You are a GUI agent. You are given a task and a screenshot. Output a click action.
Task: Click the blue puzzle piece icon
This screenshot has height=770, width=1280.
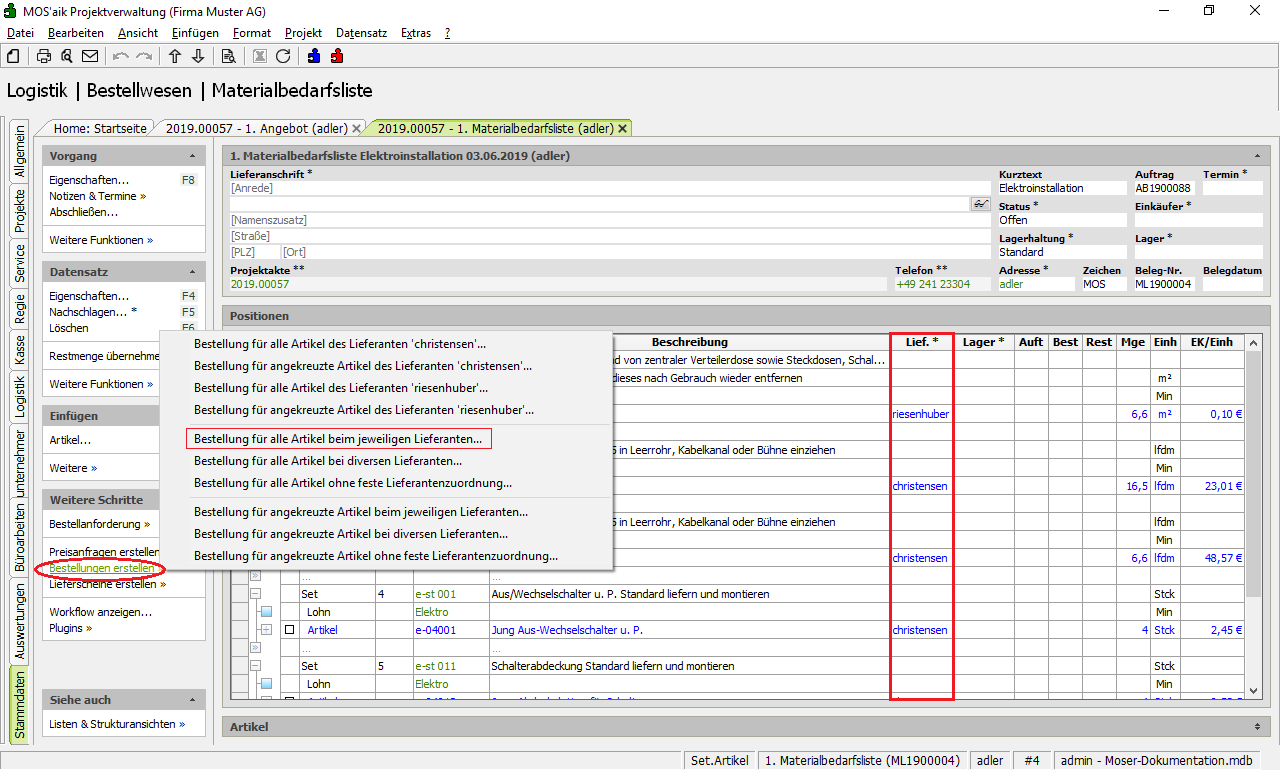pyautogui.click(x=314, y=56)
